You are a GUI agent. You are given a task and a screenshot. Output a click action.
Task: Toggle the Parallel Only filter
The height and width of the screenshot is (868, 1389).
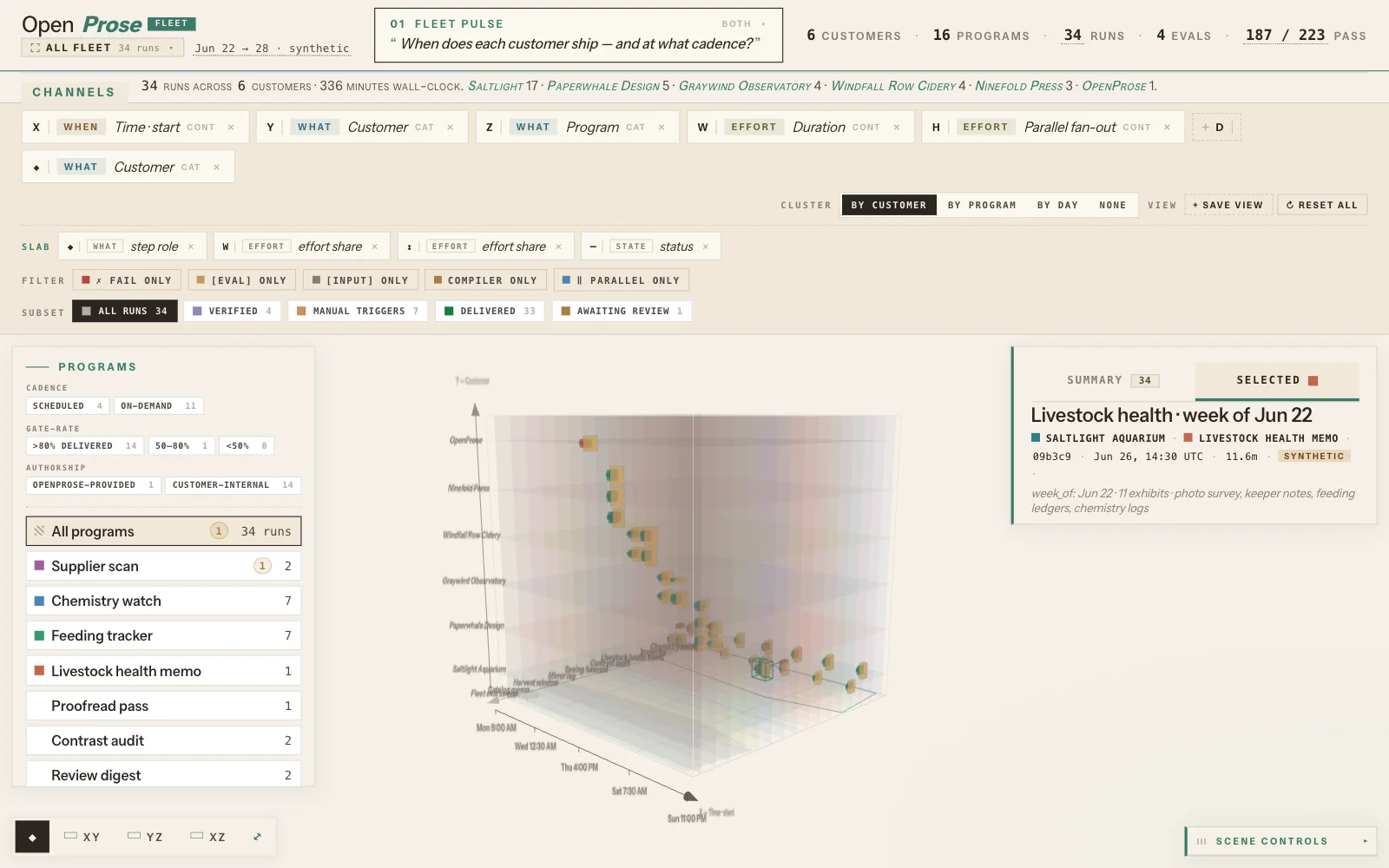click(x=622, y=280)
